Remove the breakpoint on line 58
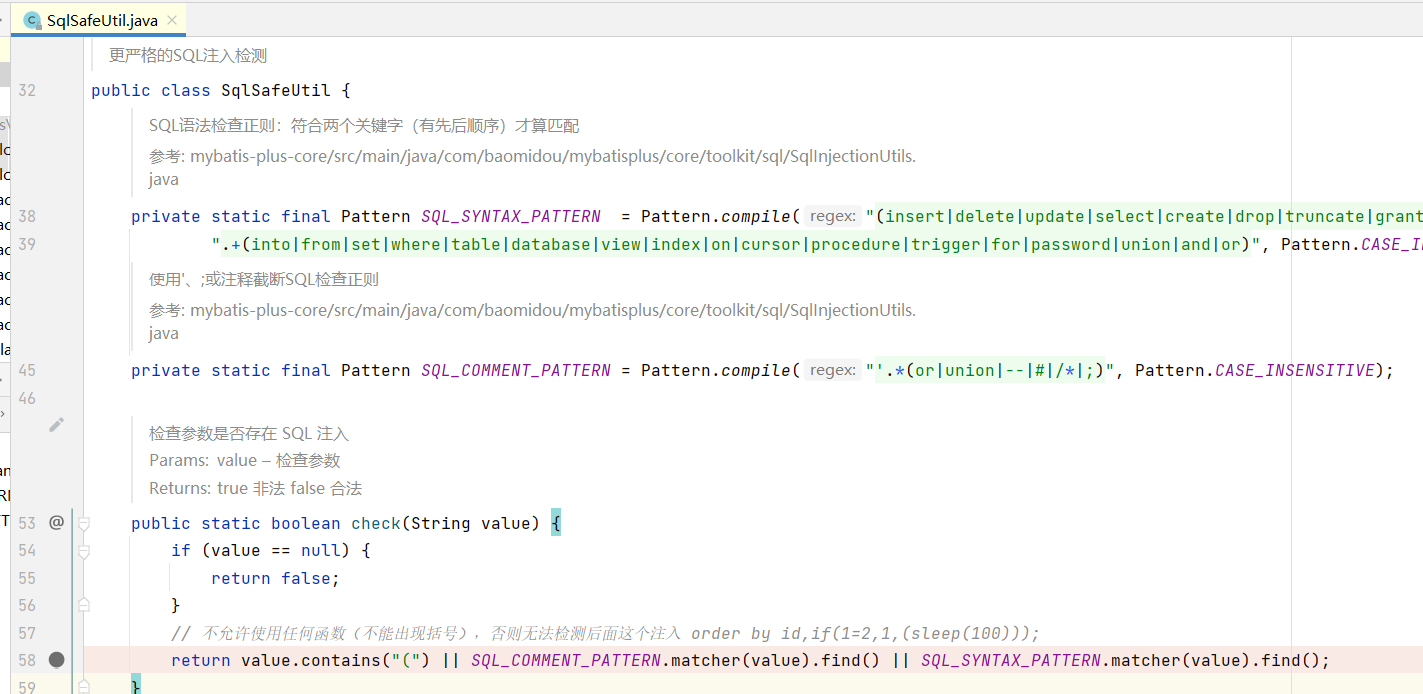Screen dimensions: 1423x694 coord(56,660)
